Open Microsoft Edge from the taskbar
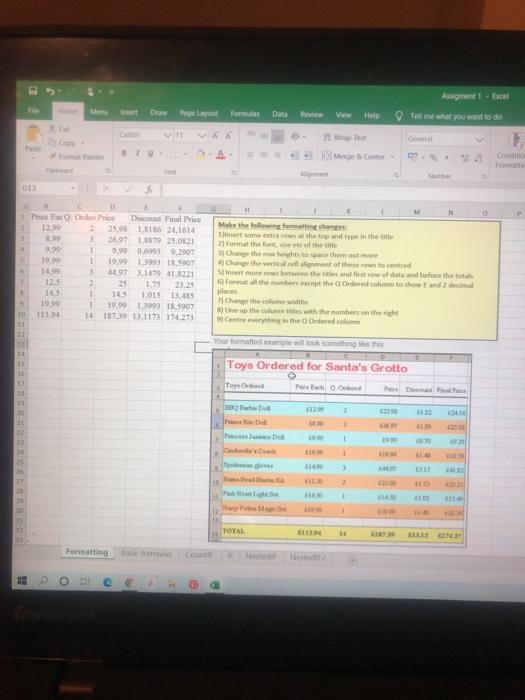 coord(108,583)
